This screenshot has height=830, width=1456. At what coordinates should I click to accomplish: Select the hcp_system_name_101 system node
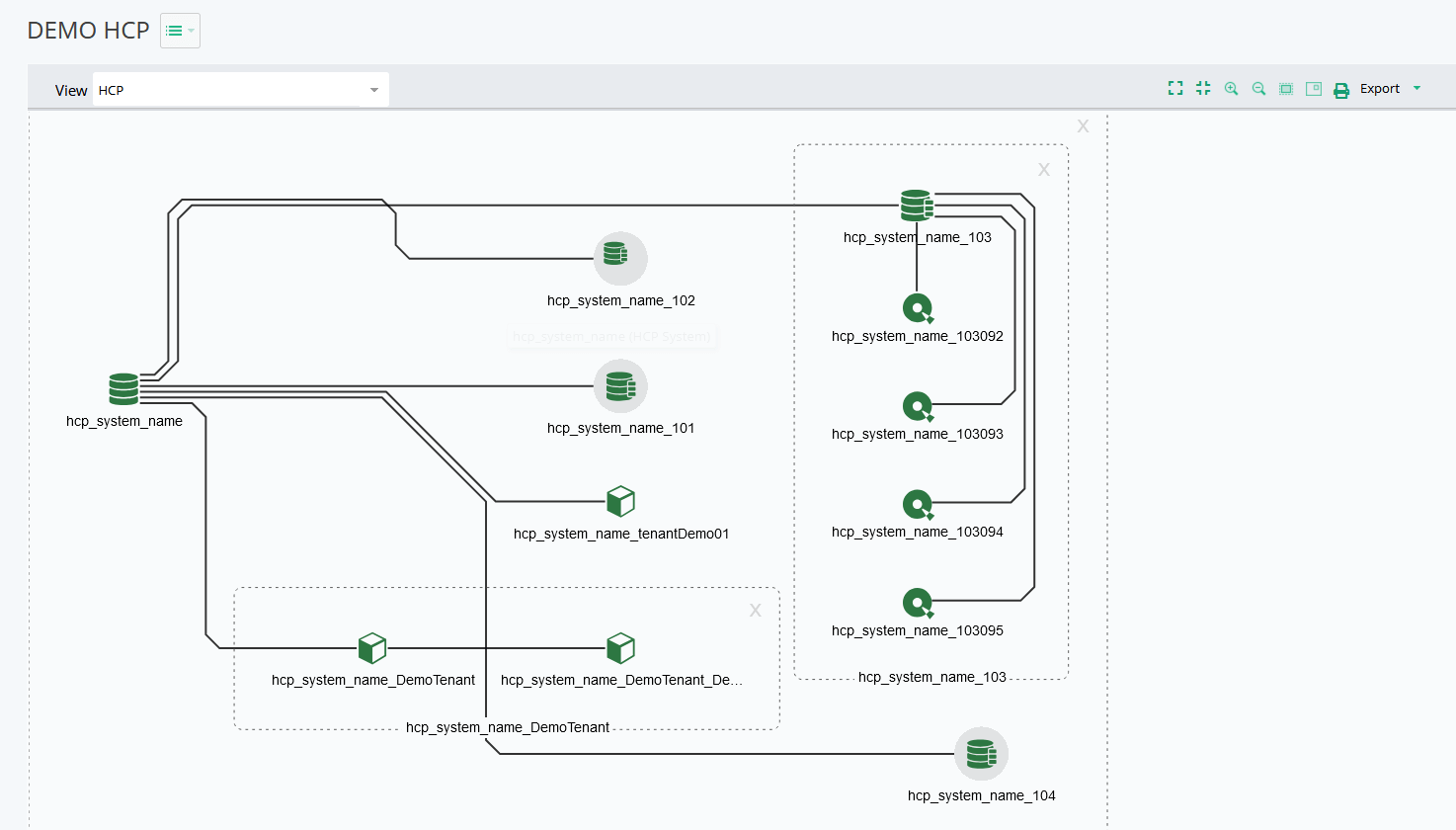[x=620, y=385]
